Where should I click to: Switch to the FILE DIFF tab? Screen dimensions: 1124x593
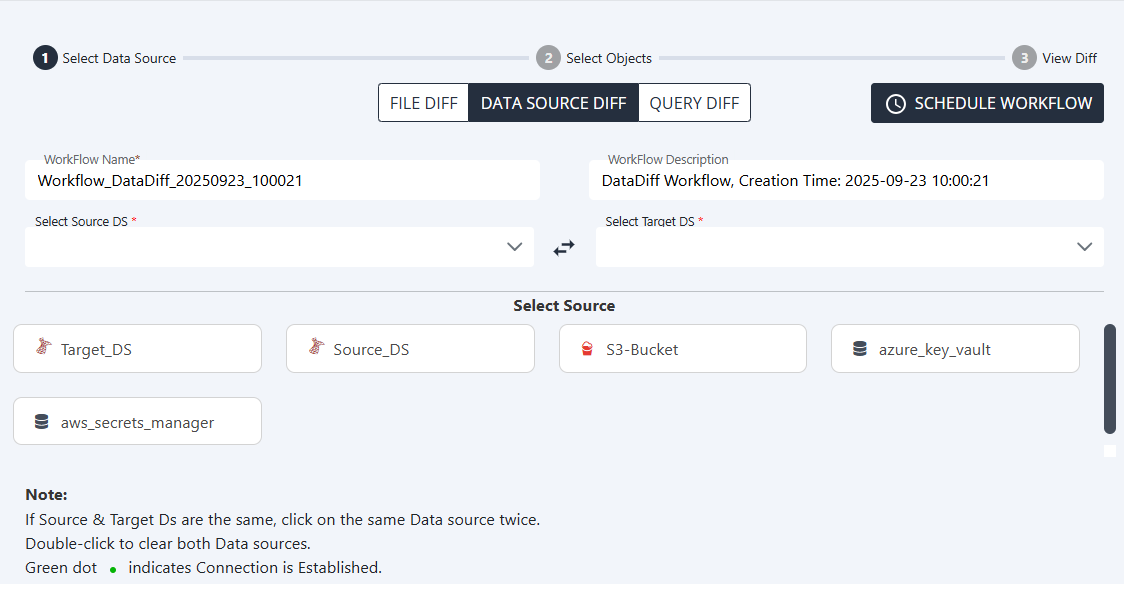(423, 103)
